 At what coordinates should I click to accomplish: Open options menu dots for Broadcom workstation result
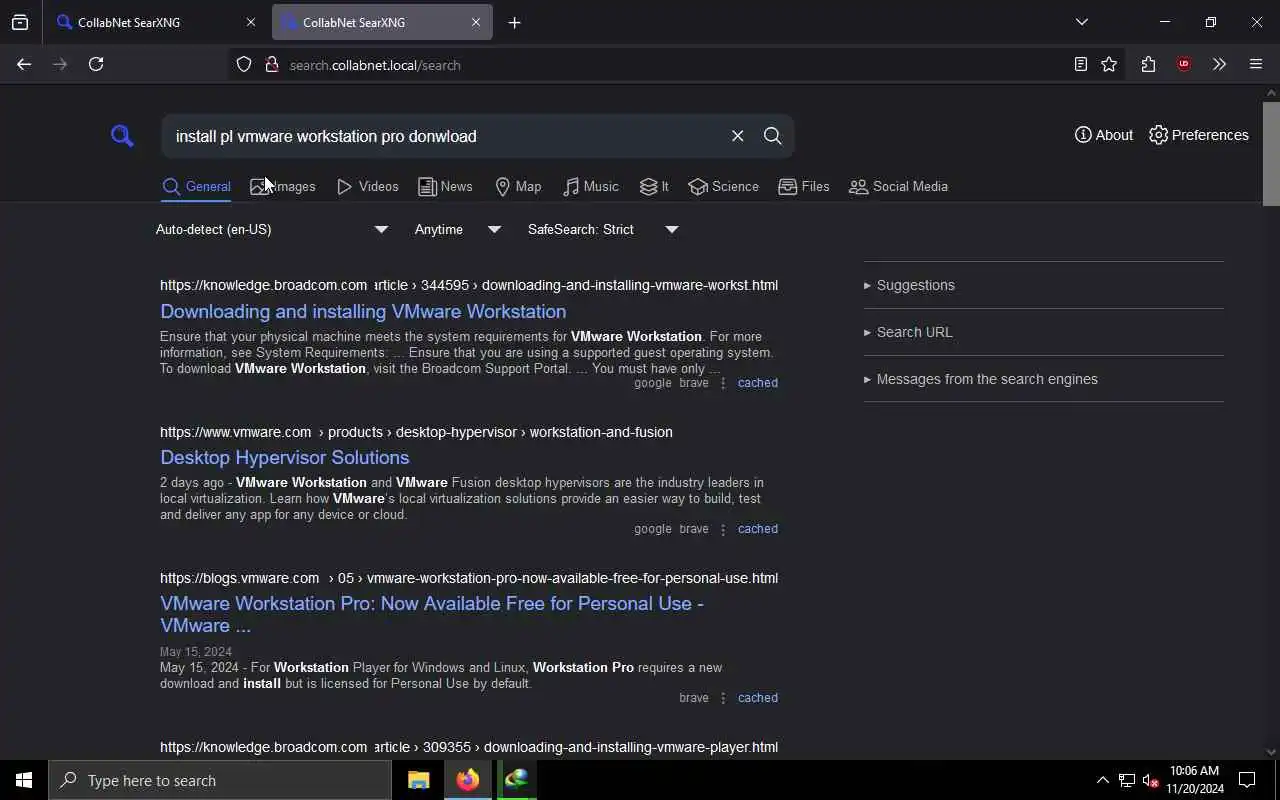[723, 383]
